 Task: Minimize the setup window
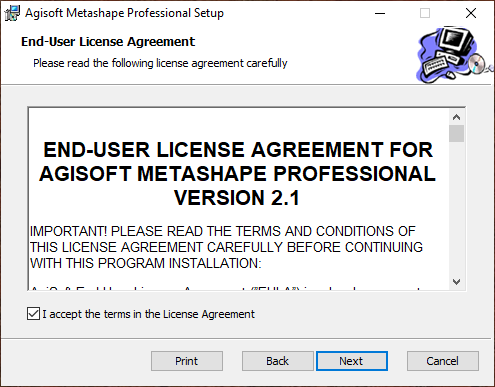coord(380,13)
